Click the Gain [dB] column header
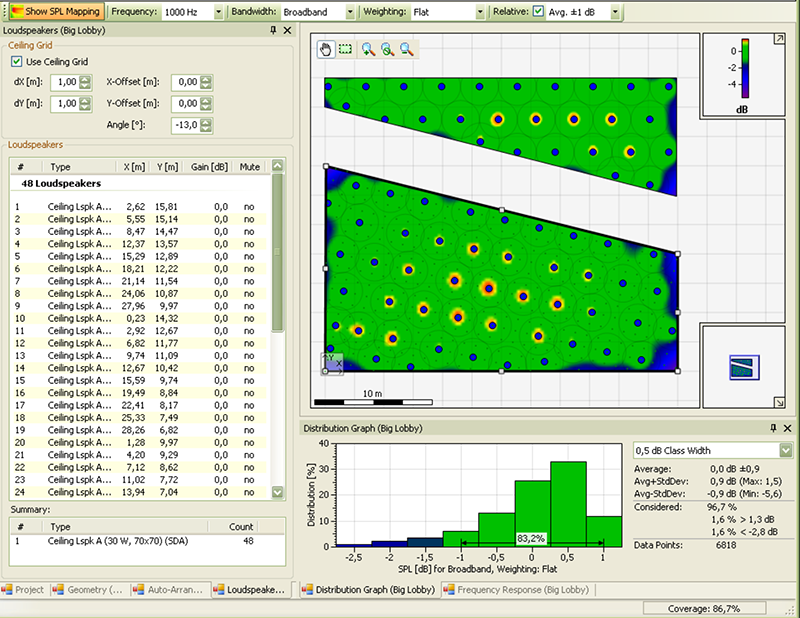Image resolution: width=800 pixels, height=618 pixels. point(209,167)
